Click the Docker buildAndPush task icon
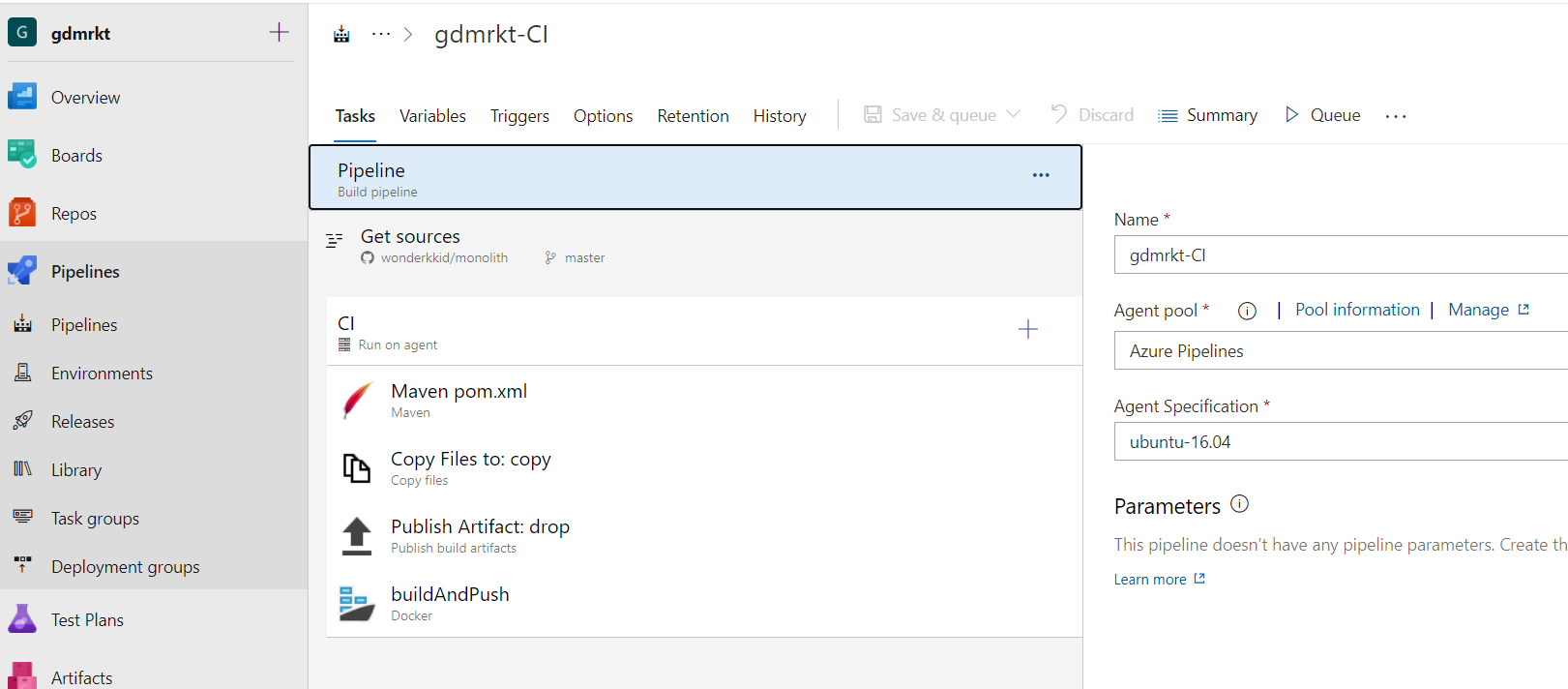Image resolution: width=1568 pixels, height=689 pixels. [x=357, y=603]
